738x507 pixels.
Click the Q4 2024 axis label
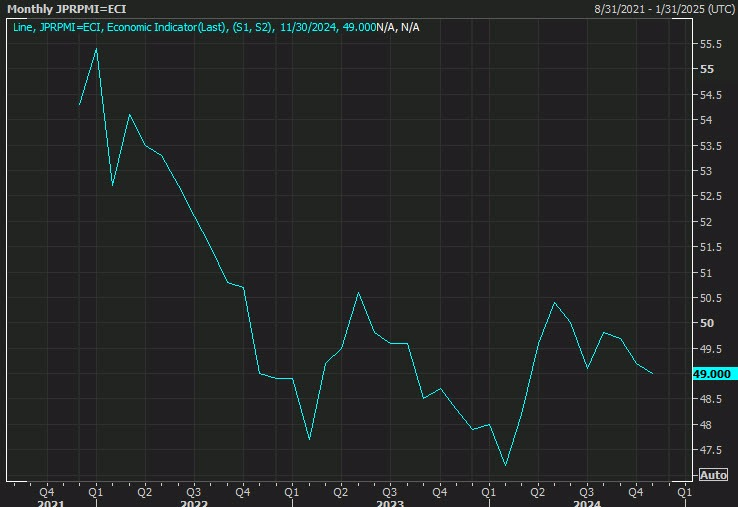636,492
